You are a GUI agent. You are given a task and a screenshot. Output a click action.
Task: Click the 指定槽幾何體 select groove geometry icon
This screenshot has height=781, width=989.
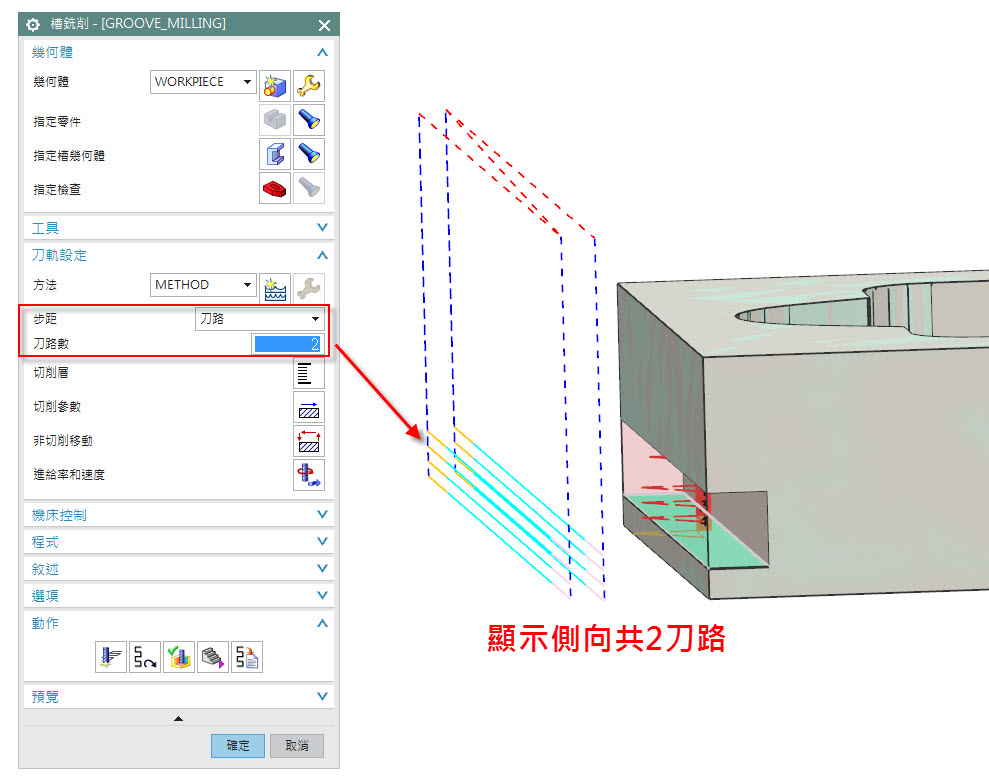(x=275, y=154)
